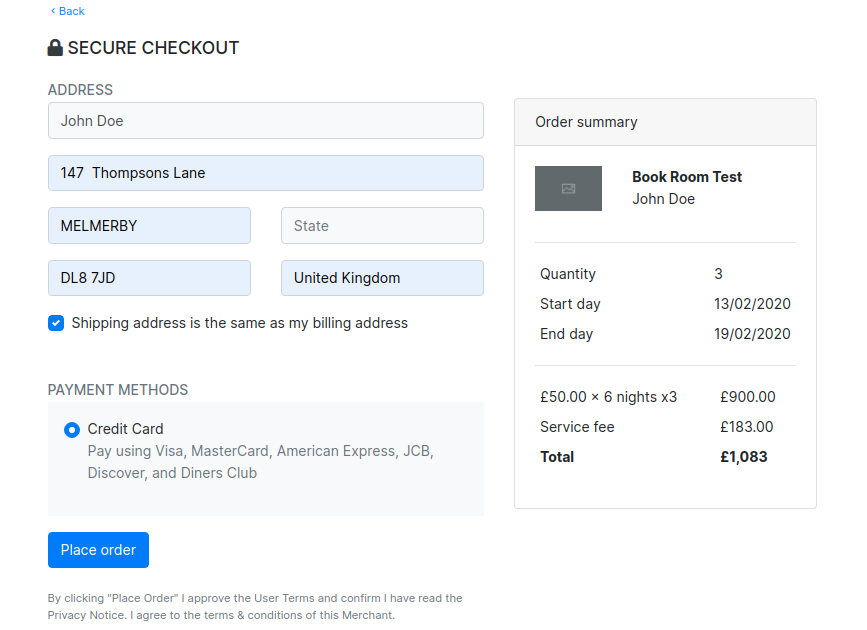867x630 pixels.
Task: Click the End day date 19/02/2020
Action: 752,334
